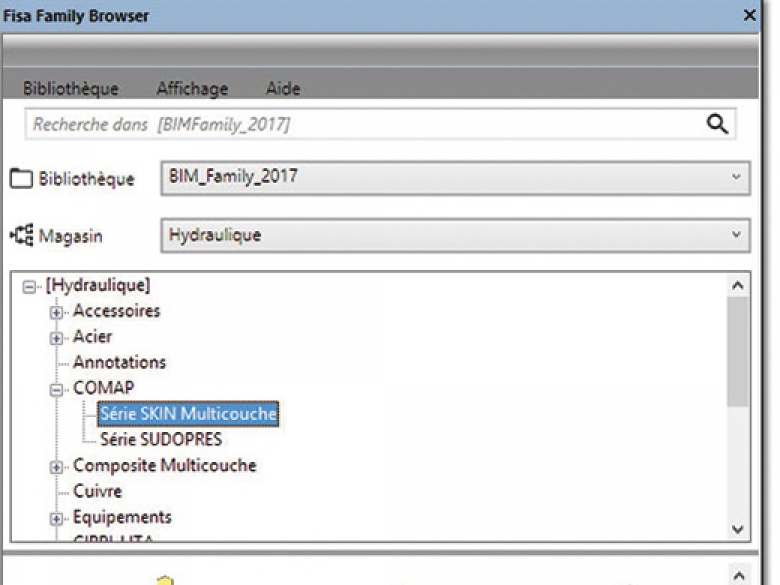Collapse the COMAP node

(56, 390)
